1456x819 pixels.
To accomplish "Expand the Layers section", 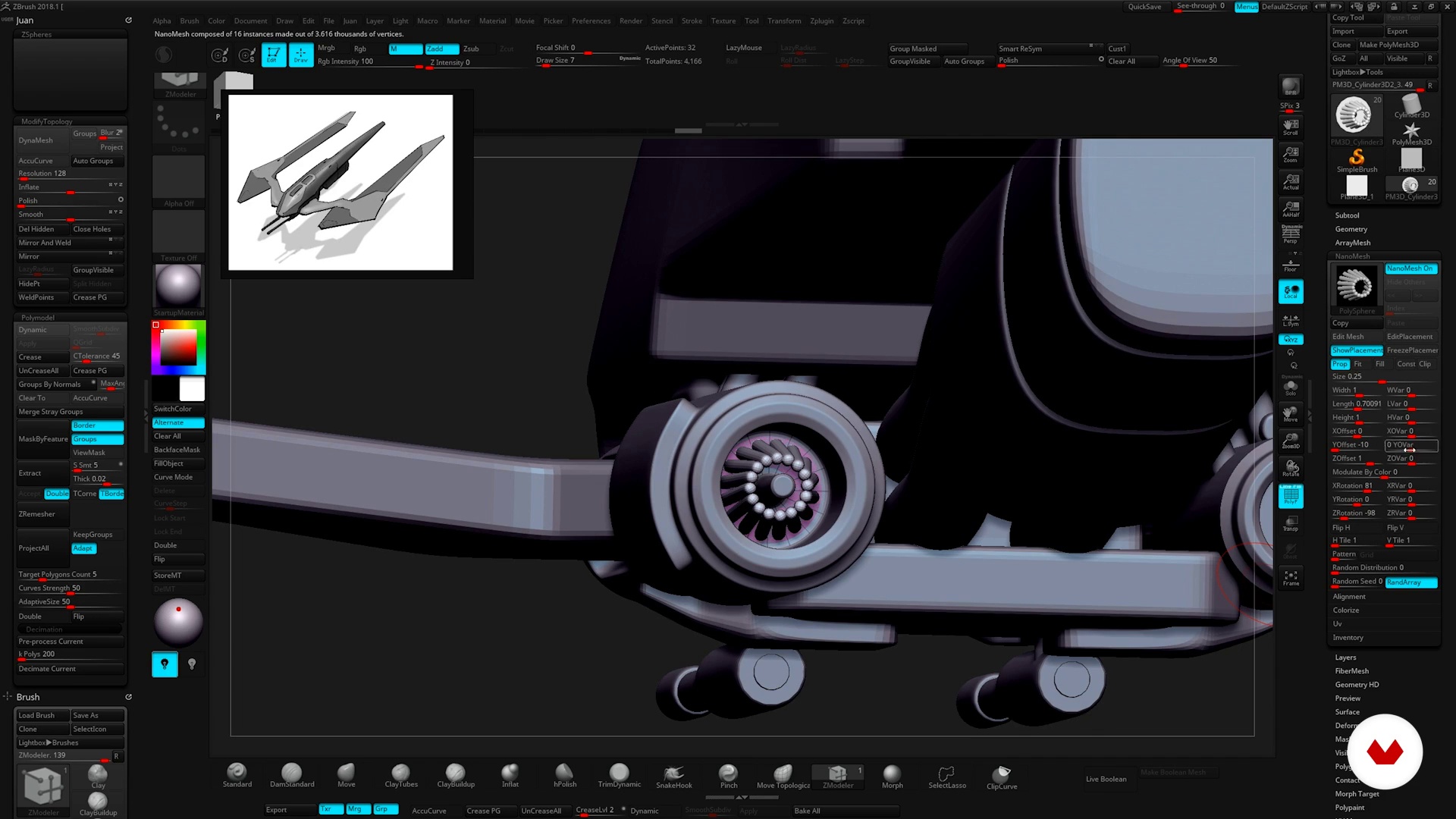I will [1346, 657].
